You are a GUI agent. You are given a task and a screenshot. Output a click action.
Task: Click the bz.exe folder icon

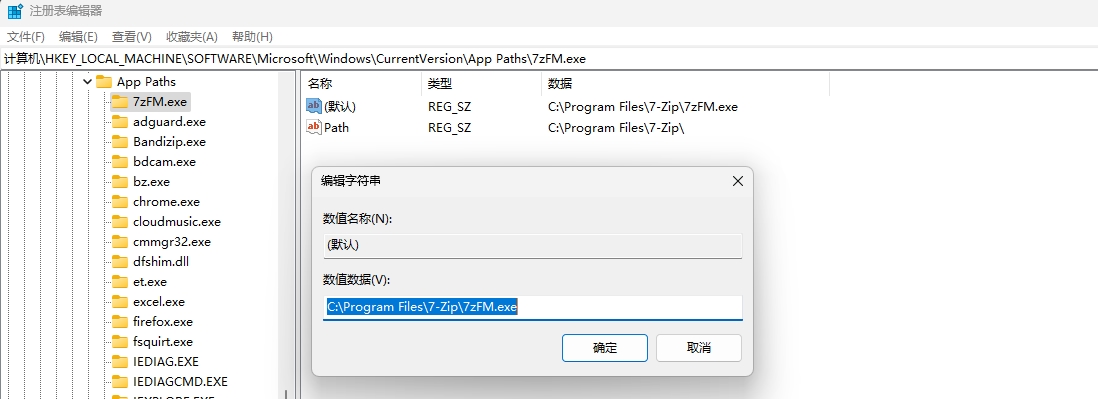pyautogui.click(x=120, y=182)
